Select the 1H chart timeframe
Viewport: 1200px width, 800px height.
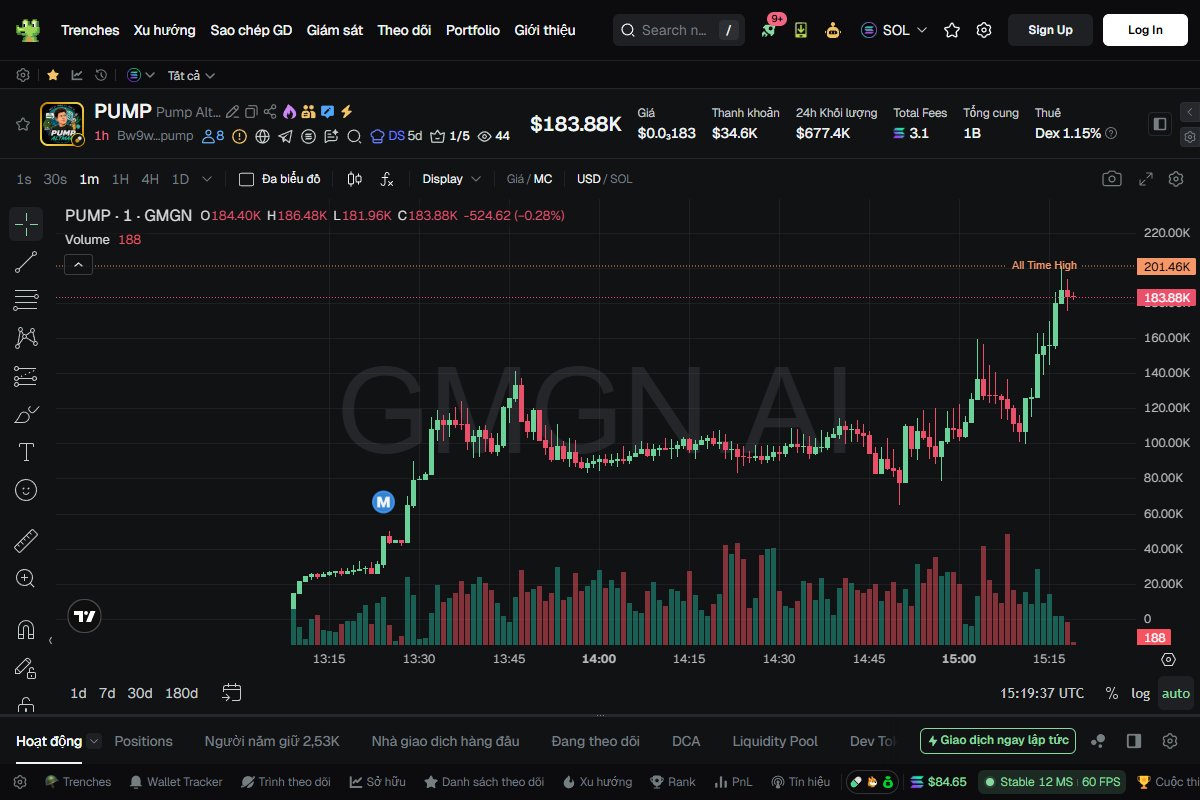[x=120, y=179]
